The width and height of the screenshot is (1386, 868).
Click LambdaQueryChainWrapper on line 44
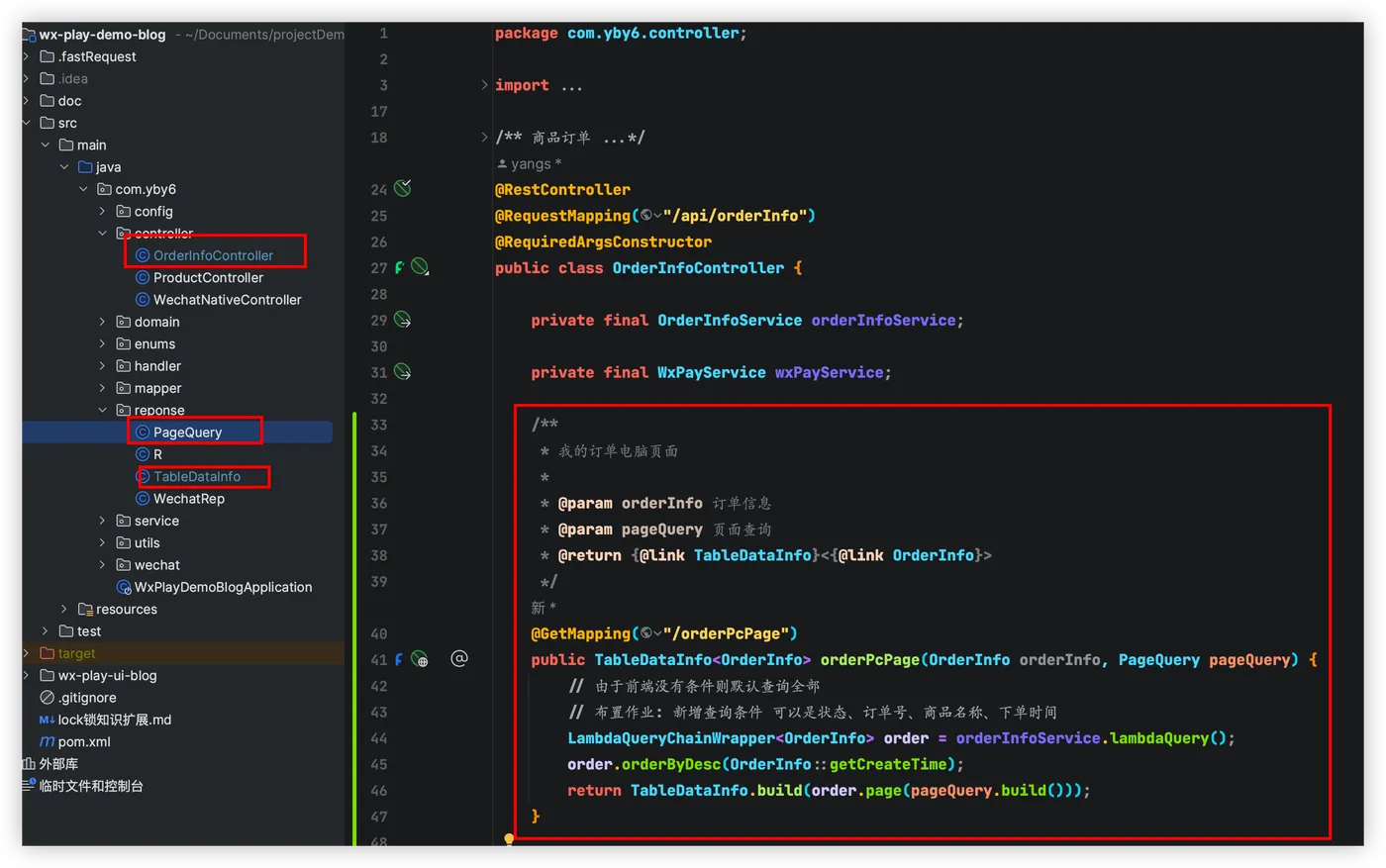[x=671, y=738]
